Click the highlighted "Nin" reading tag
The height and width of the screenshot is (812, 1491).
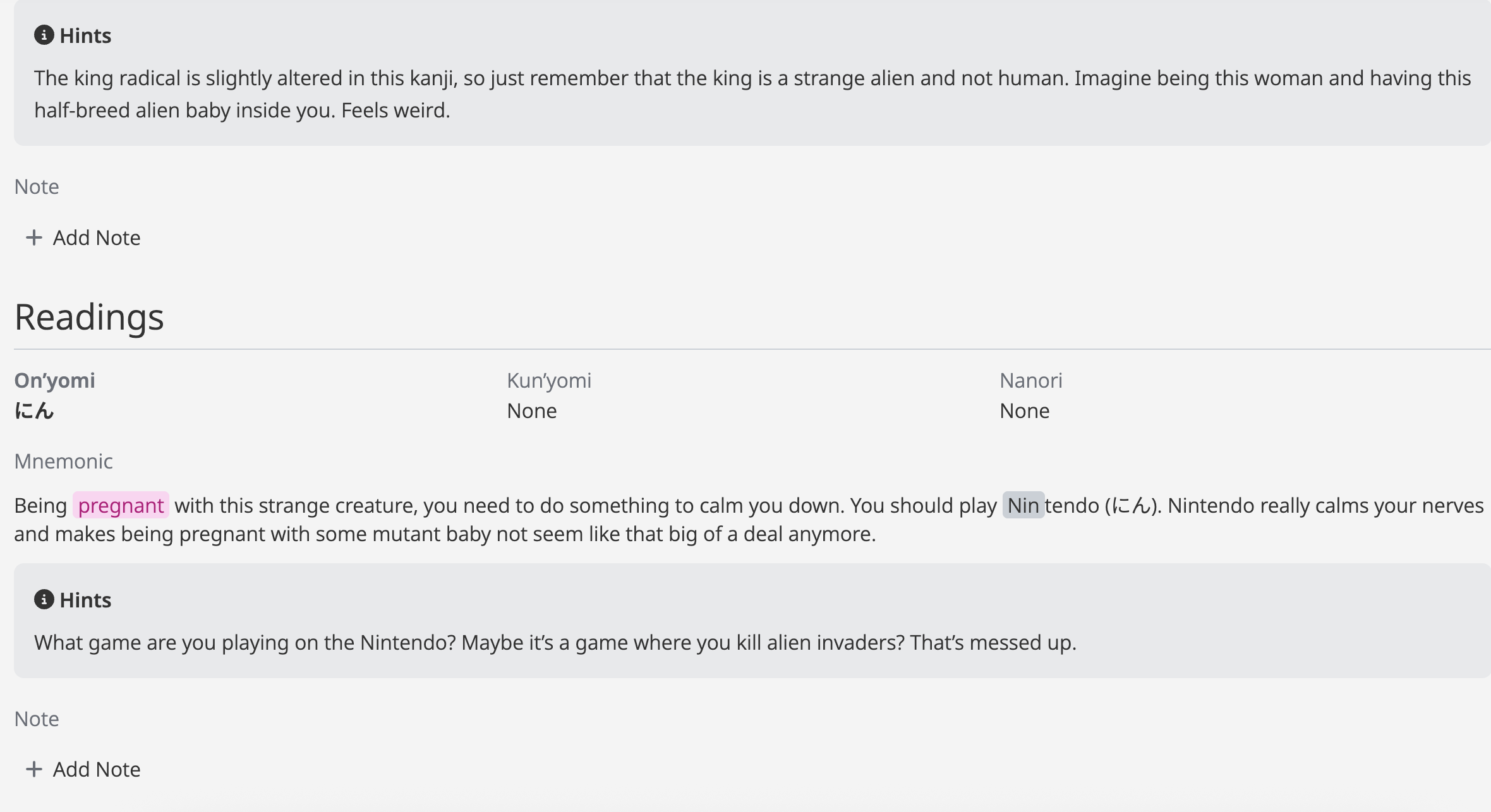(1023, 505)
